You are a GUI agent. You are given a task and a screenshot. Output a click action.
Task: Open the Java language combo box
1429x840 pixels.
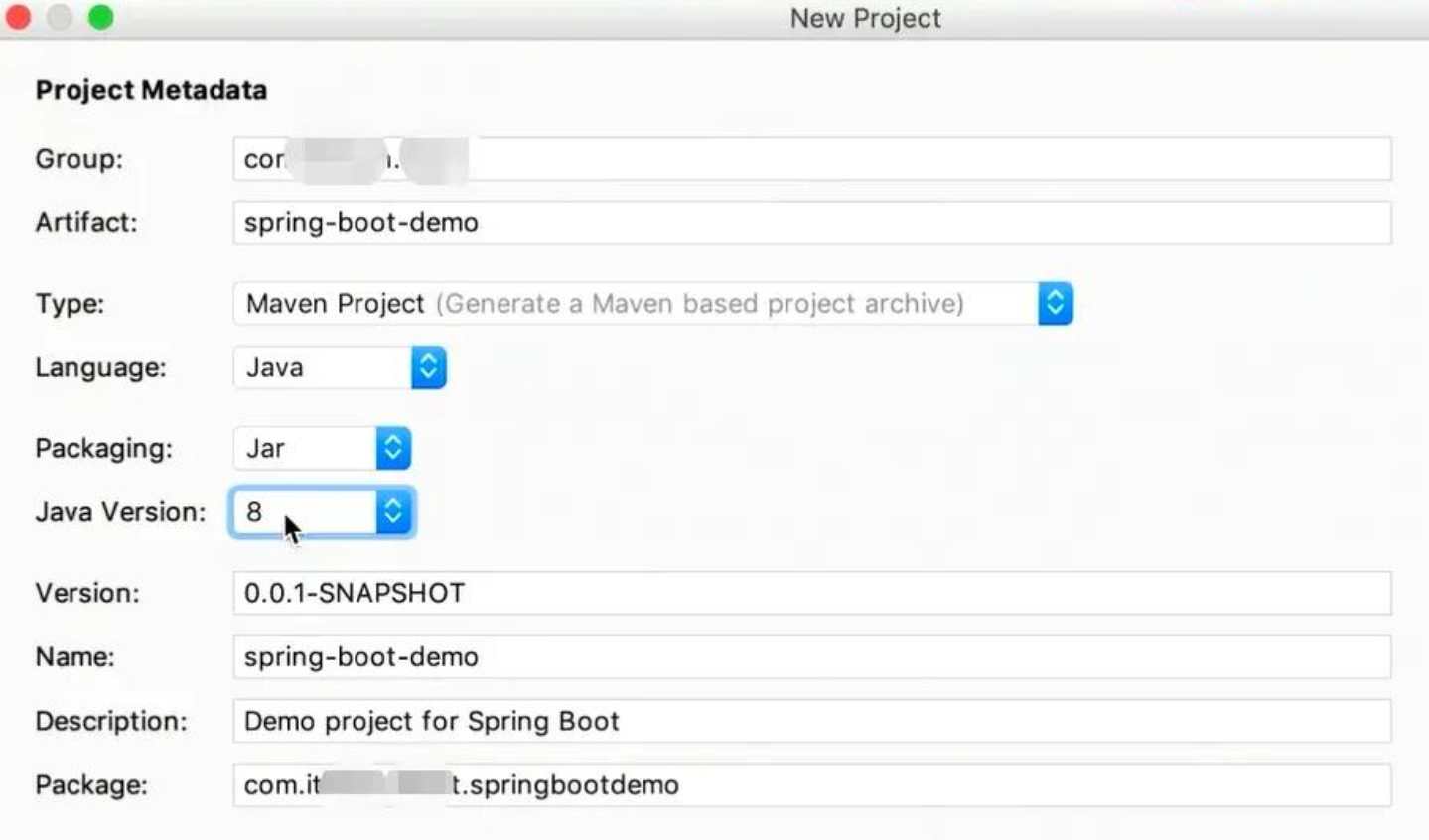(323, 367)
